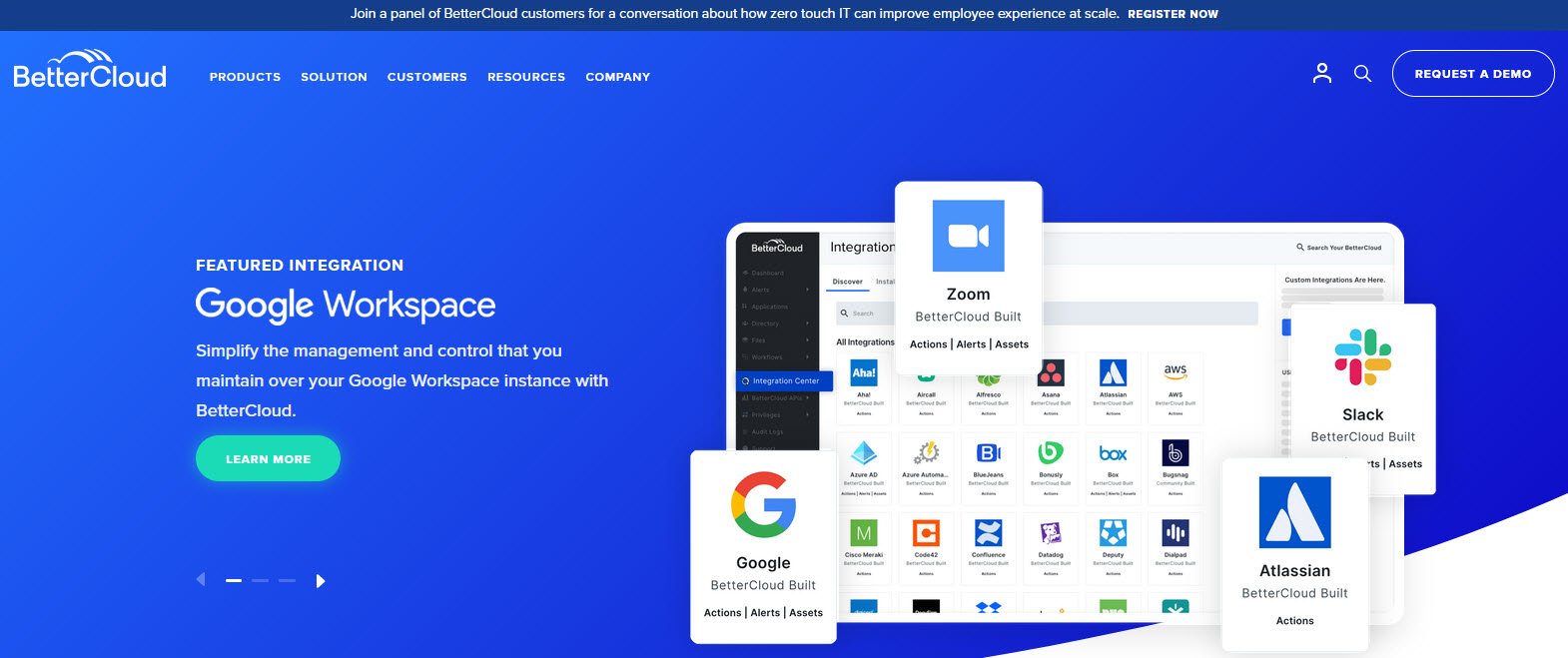The height and width of the screenshot is (658, 1568).
Task: Select the Azure Automation gear icon
Action: [x=926, y=452]
